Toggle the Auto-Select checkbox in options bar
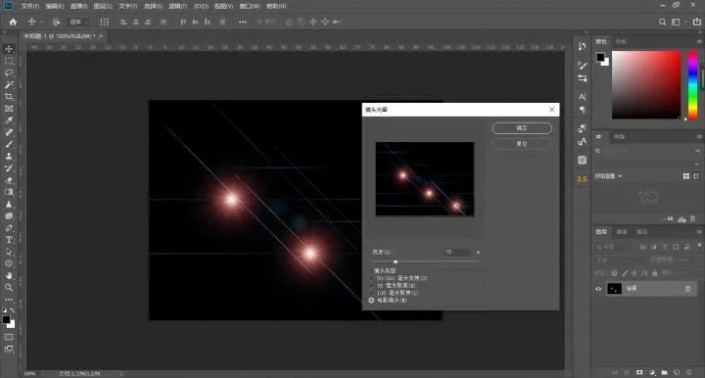705x378 pixels. click(57, 22)
